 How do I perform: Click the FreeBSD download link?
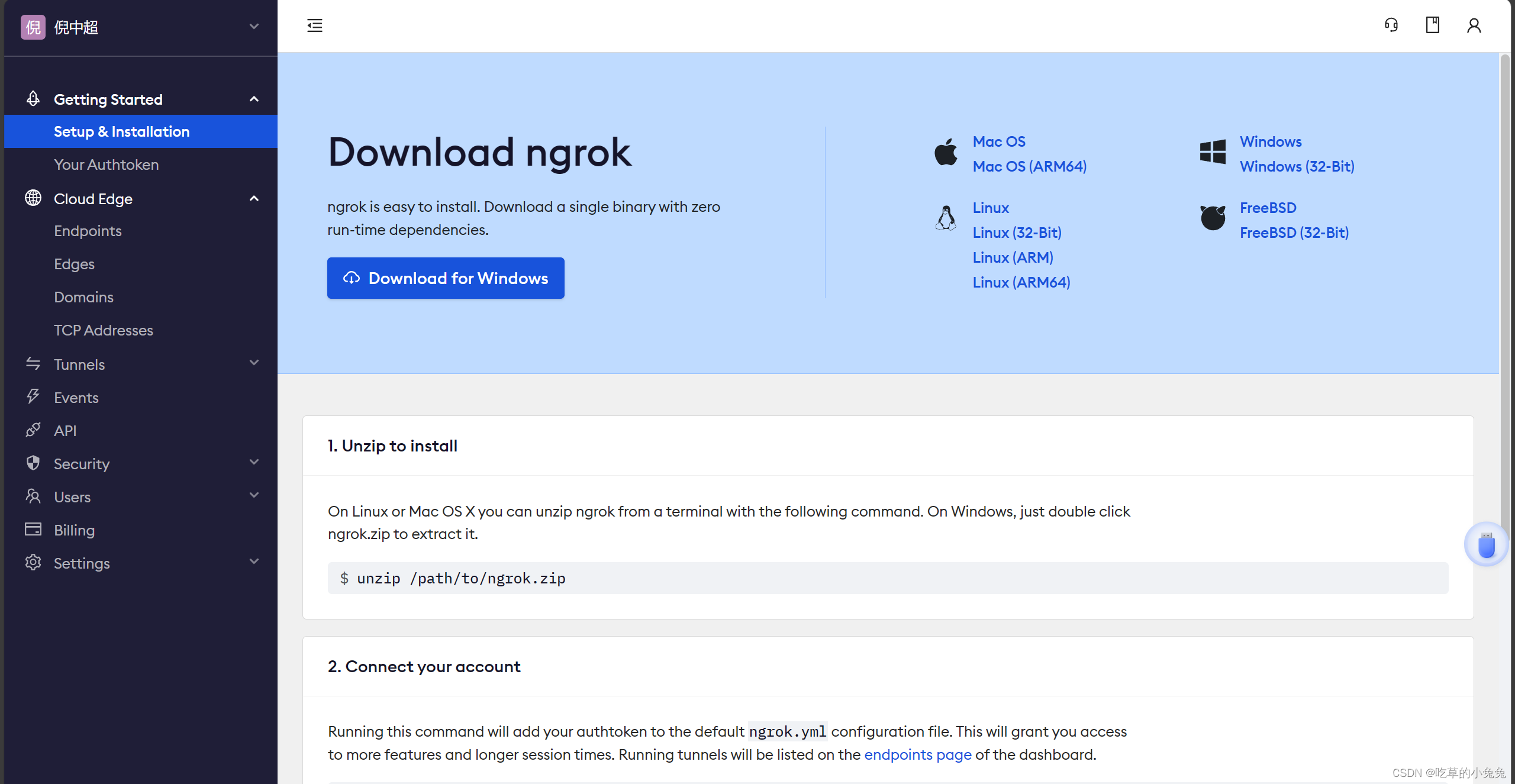tap(1268, 208)
